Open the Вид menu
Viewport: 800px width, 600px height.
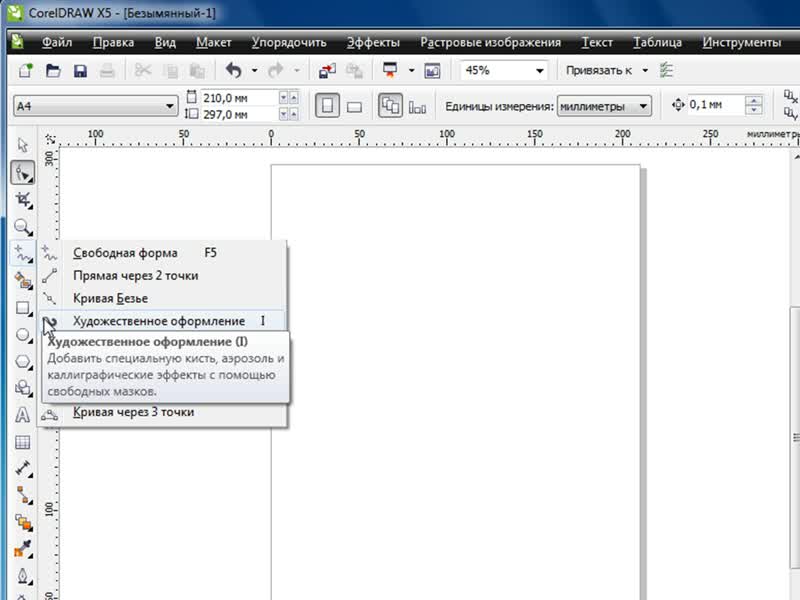click(165, 42)
